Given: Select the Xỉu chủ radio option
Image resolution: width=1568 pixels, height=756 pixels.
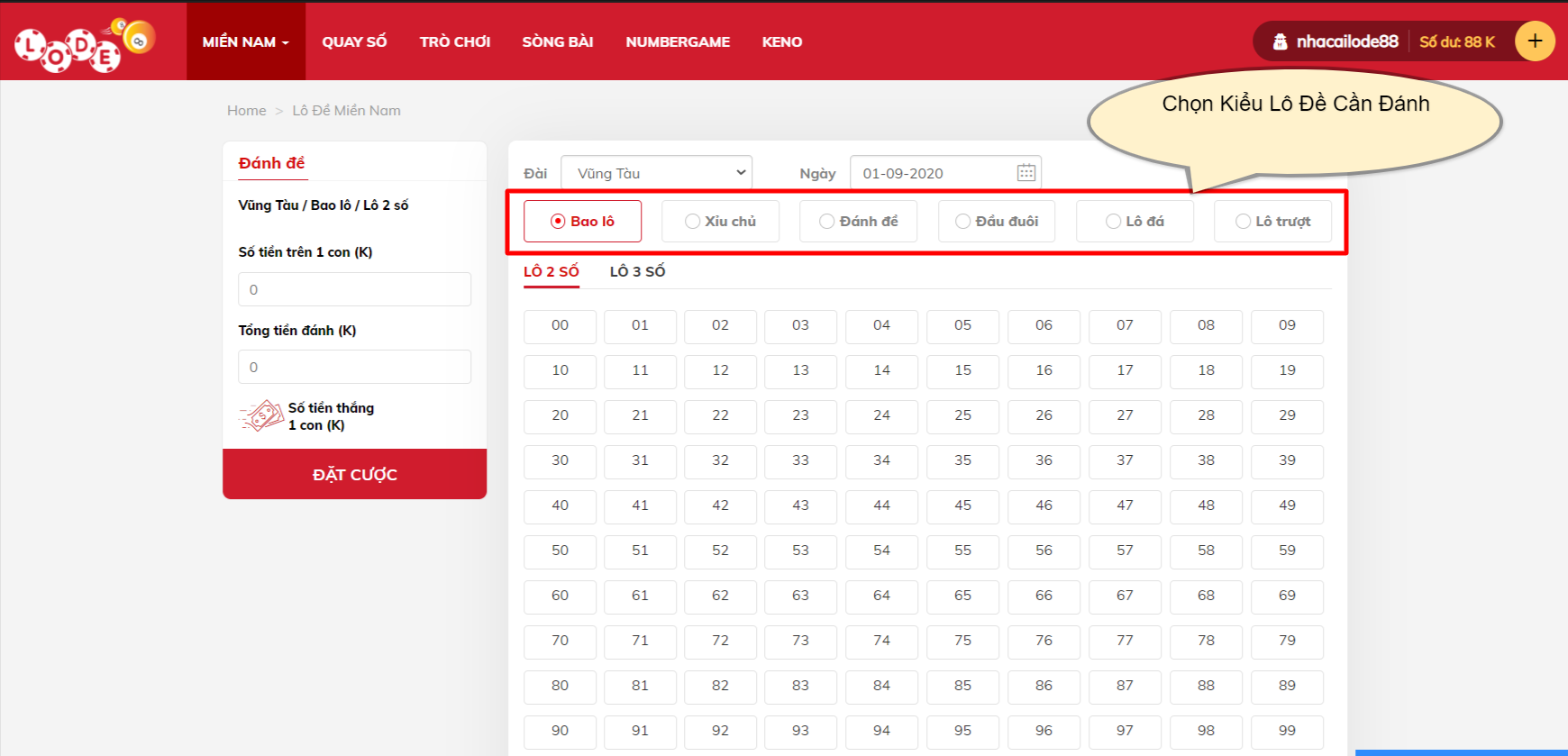Looking at the screenshot, I should 720,222.
